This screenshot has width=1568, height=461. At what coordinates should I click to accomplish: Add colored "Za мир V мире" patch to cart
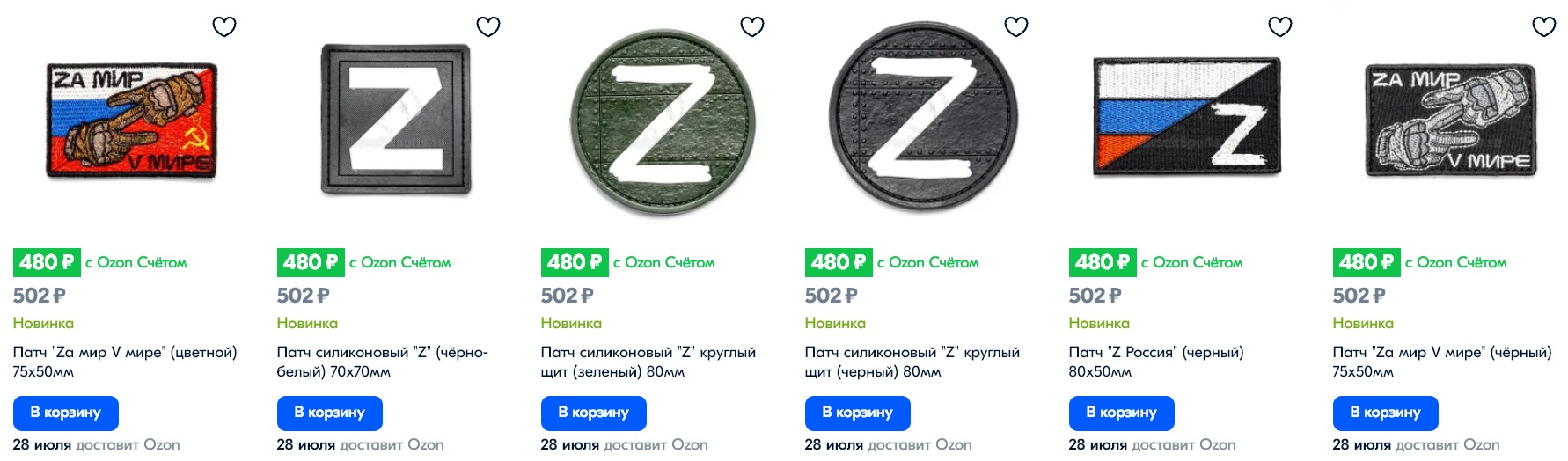[66, 413]
